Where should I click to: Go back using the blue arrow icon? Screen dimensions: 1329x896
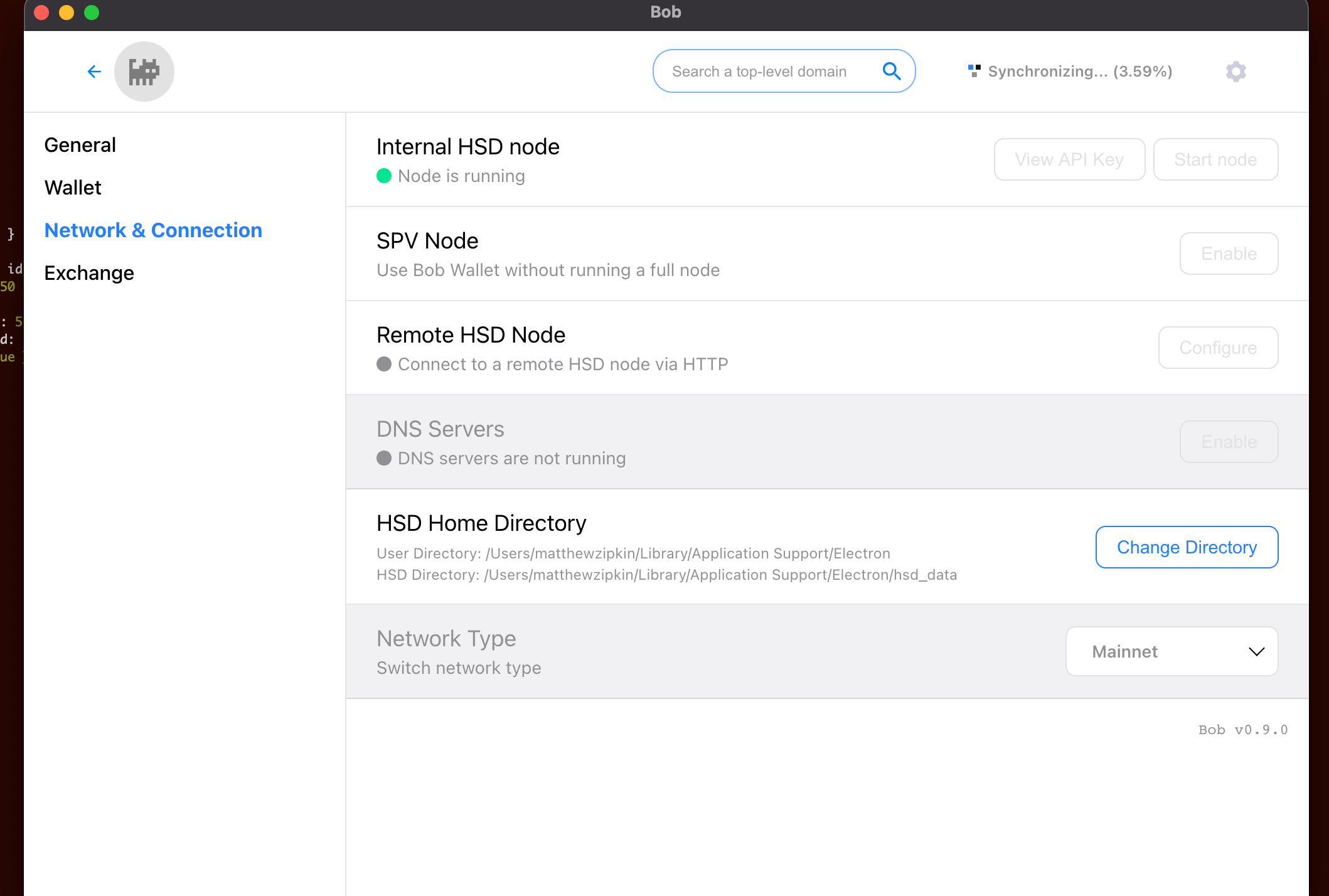[94, 72]
